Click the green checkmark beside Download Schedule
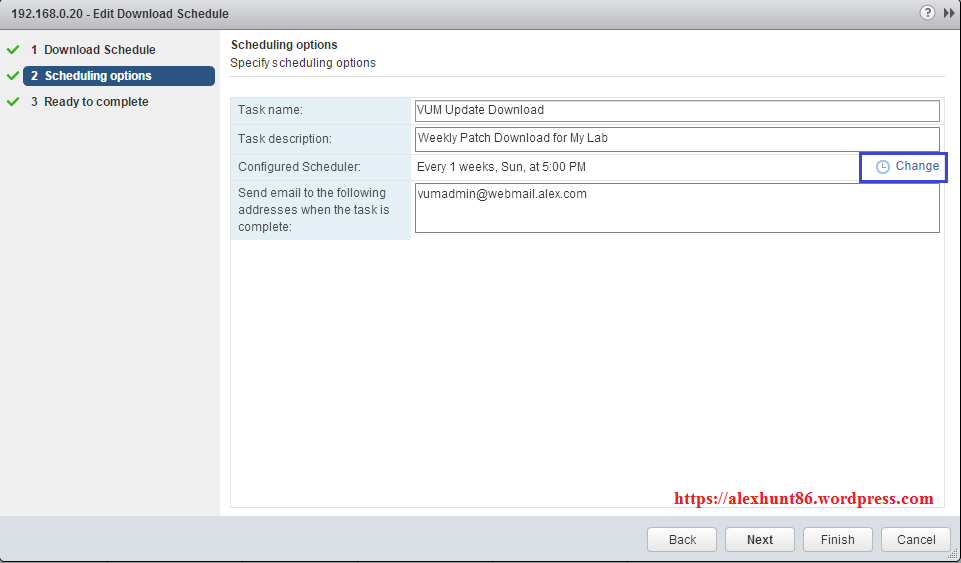Viewport: 961px width, 563px height. (13, 49)
